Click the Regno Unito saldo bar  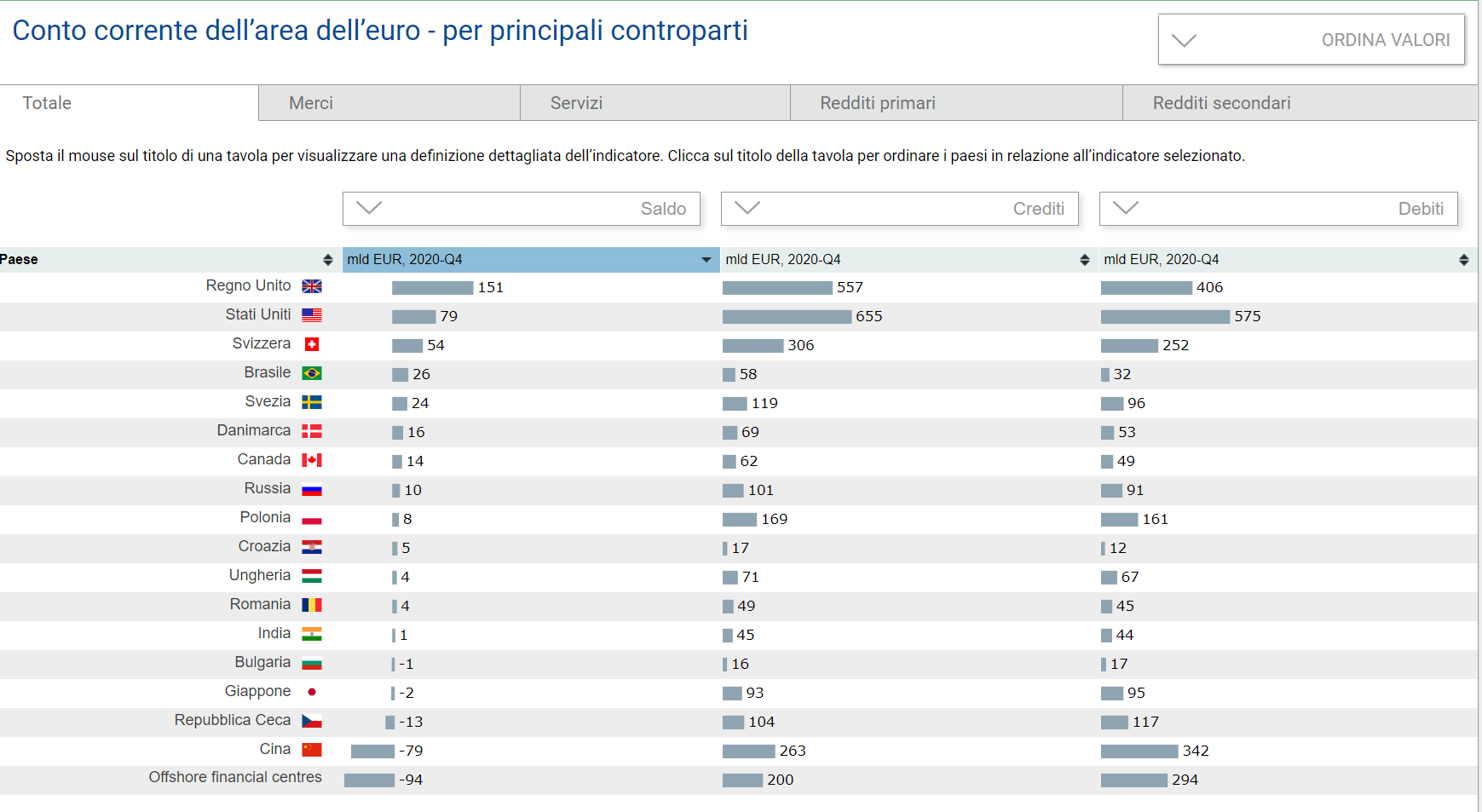[432, 288]
